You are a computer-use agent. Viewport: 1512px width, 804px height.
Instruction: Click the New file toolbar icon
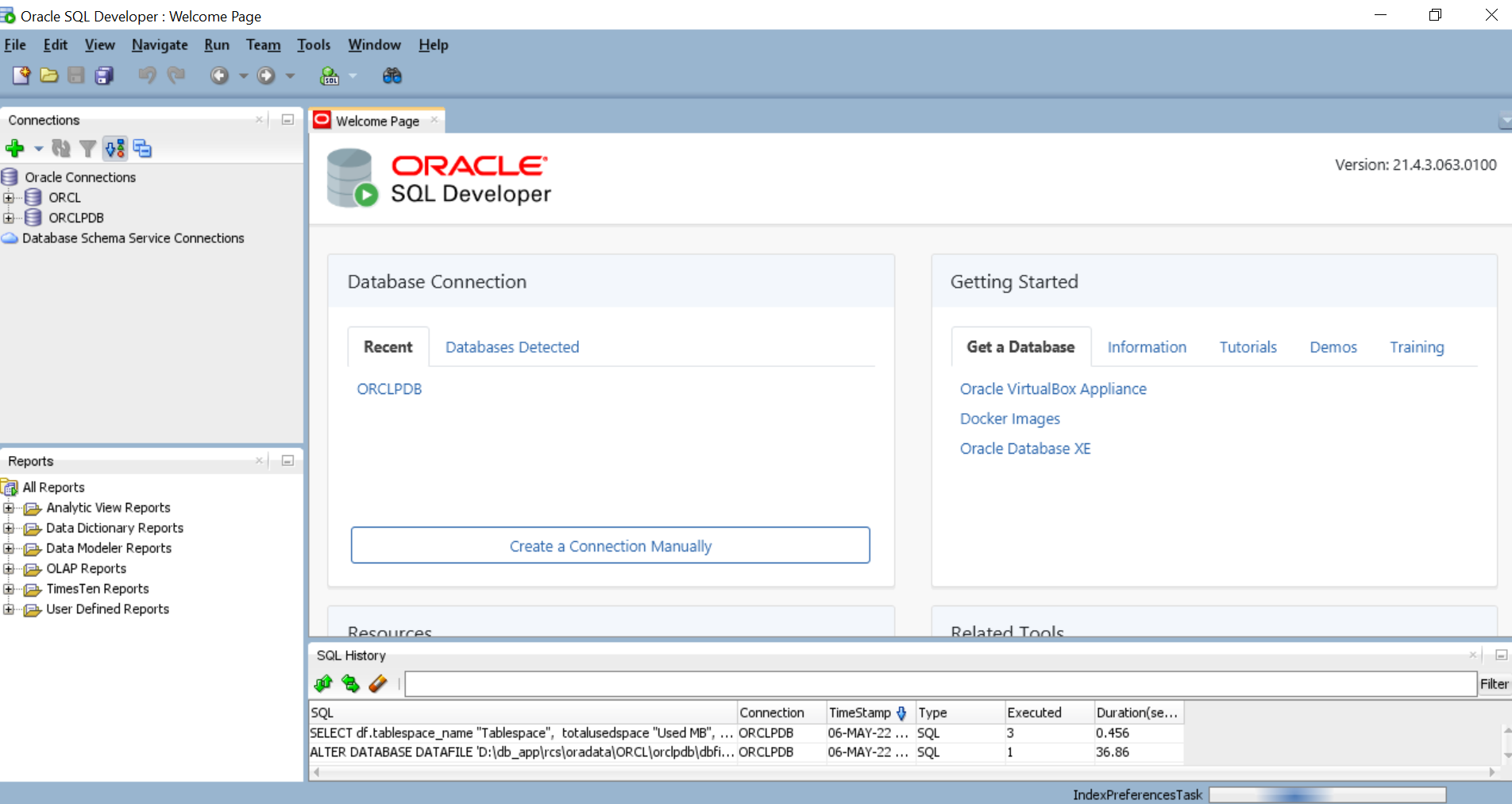click(21, 75)
